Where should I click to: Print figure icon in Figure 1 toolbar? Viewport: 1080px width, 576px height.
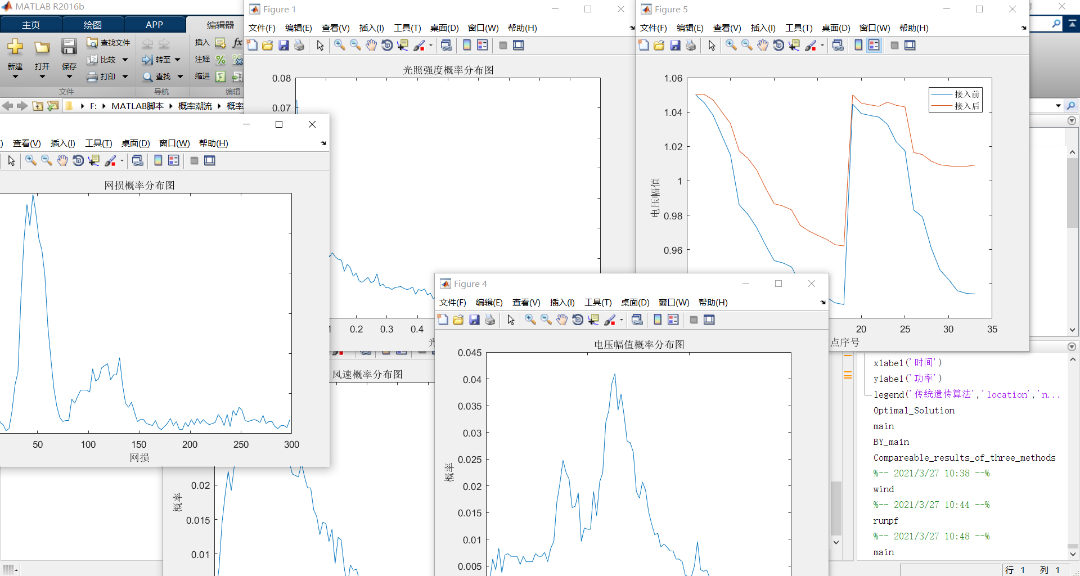point(299,45)
